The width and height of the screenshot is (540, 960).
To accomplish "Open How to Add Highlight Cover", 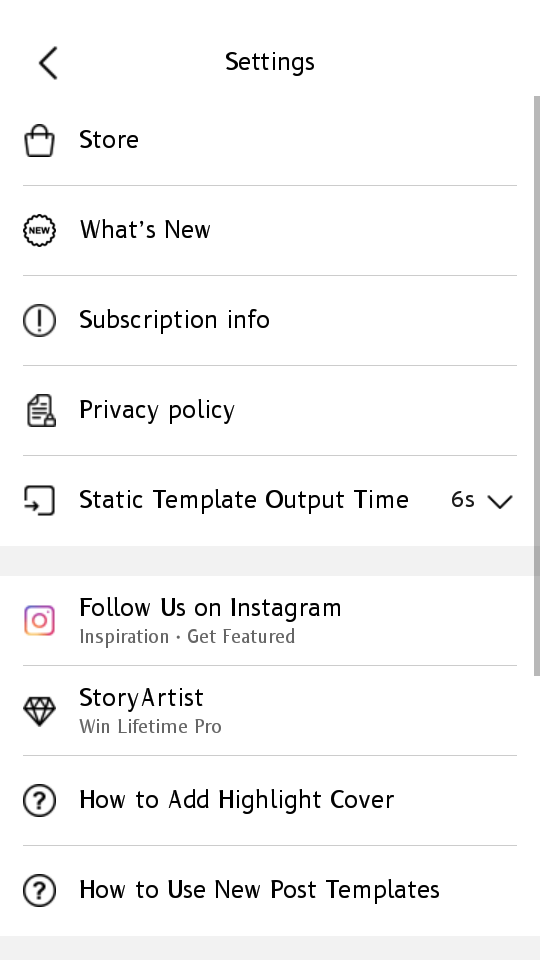I will coord(270,800).
